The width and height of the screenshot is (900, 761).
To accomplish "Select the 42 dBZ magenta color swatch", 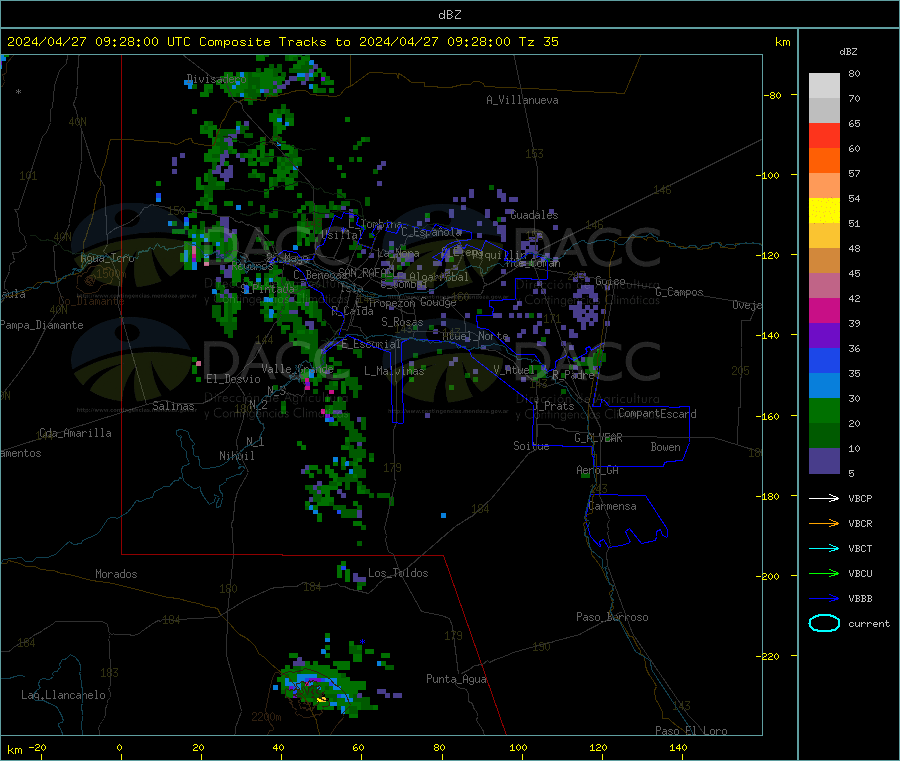I will [824, 310].
